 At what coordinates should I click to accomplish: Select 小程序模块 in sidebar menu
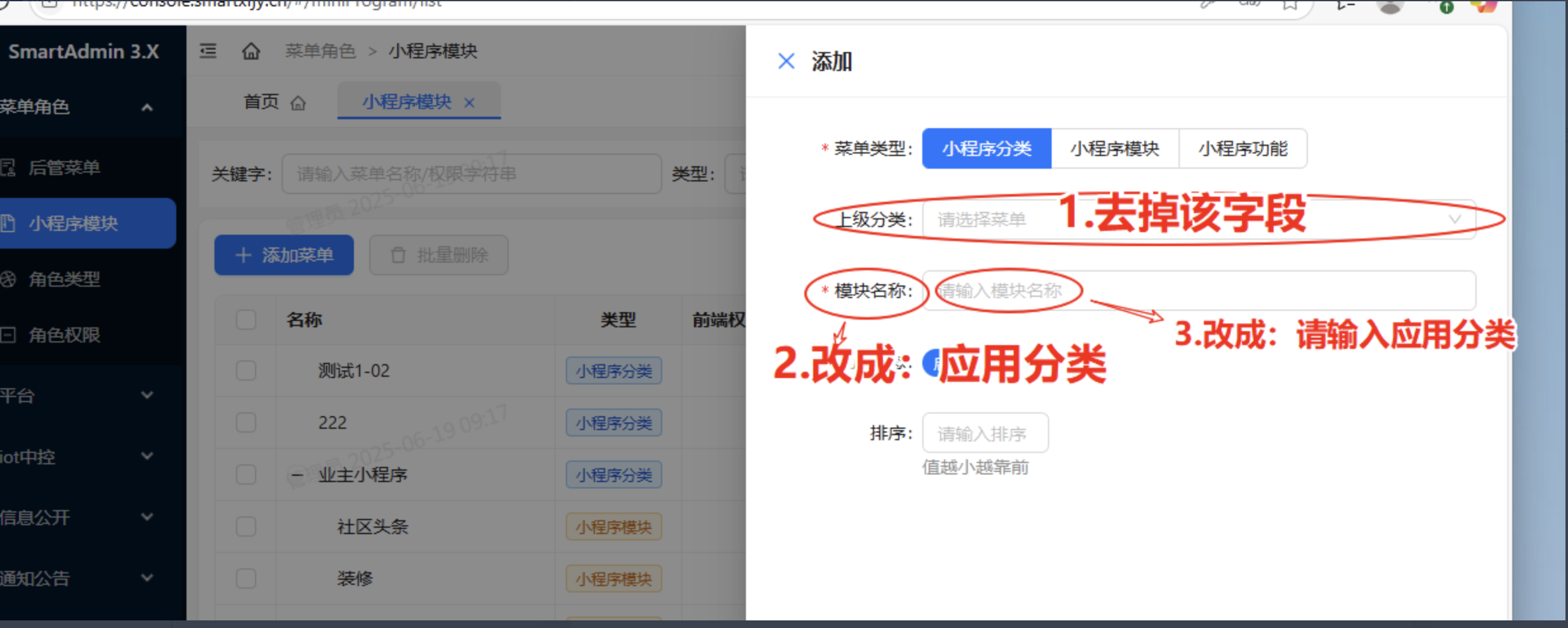point(73,223)
